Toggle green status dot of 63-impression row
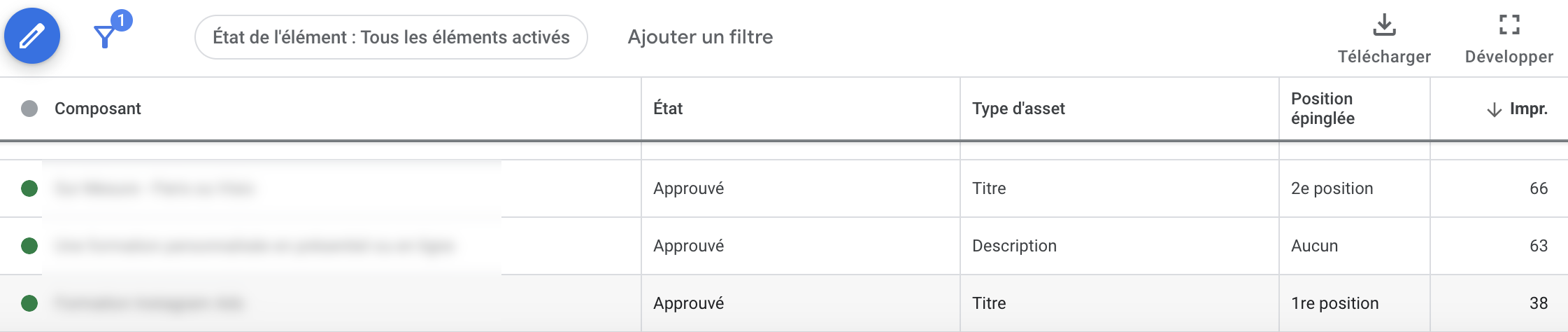 pyautogui.click(x=29, y=246)
